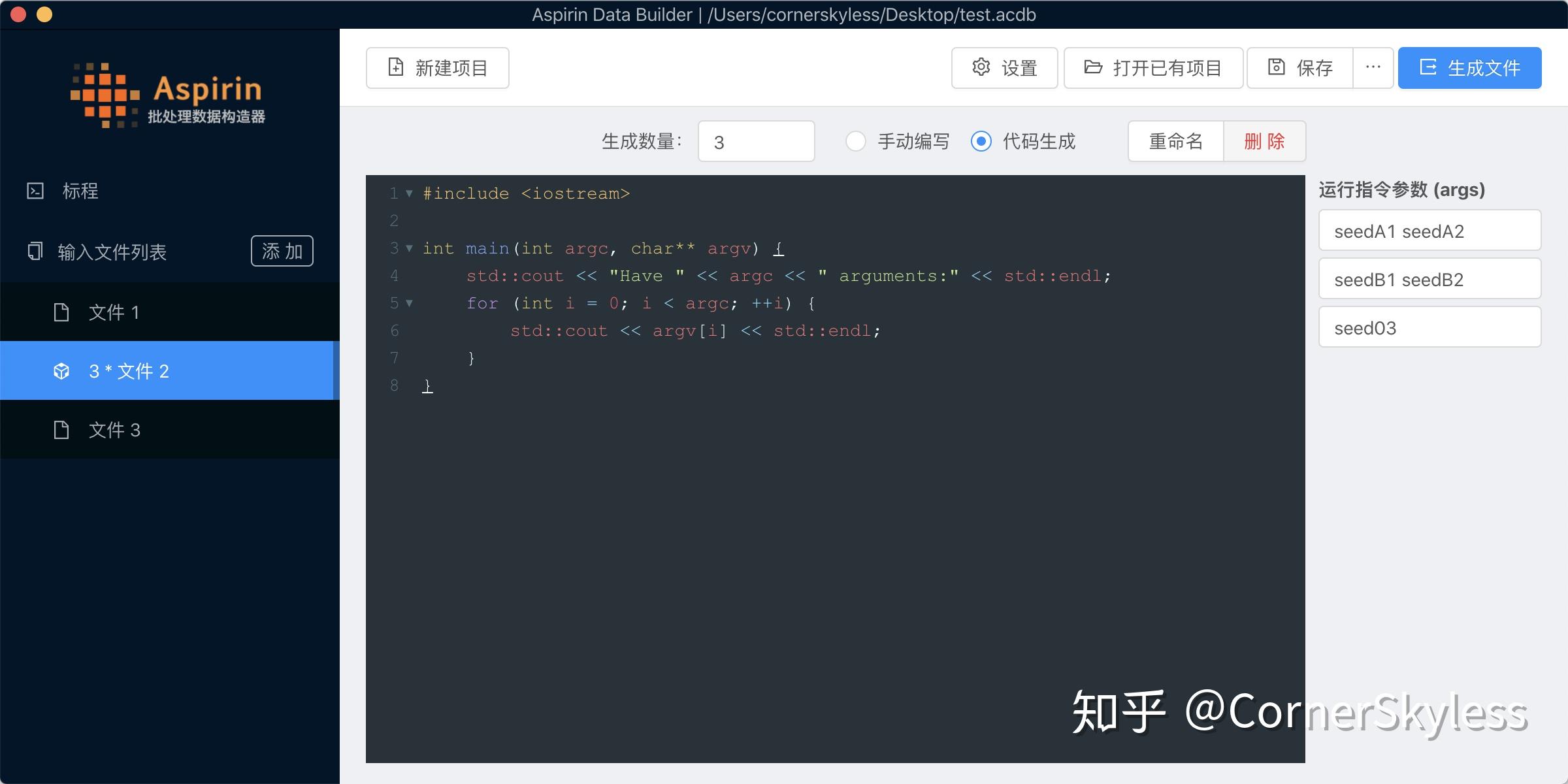Click the settings gear icon
Viewport: 1568px width, 784px height.
(981, 67)
